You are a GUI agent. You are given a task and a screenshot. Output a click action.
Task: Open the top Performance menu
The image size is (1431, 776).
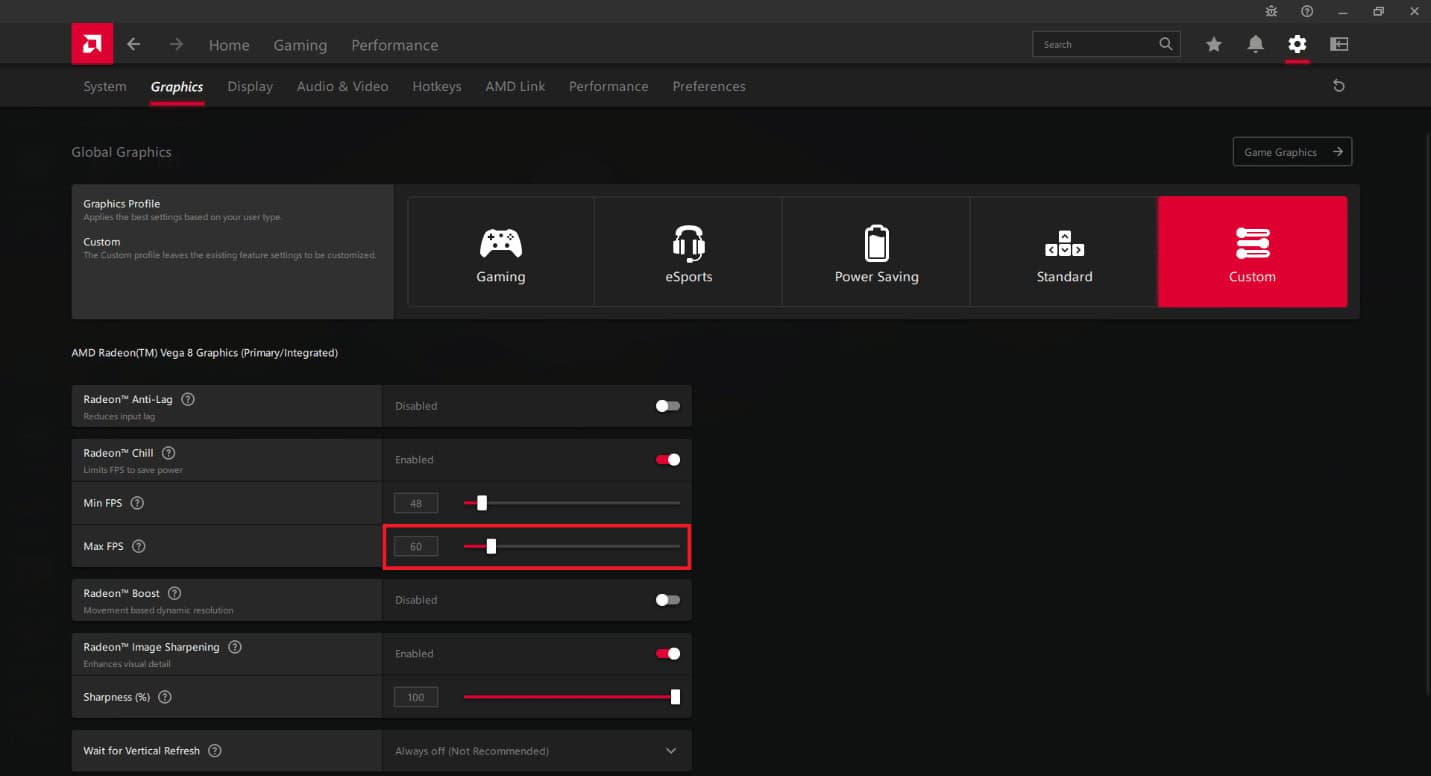(395, 45)
